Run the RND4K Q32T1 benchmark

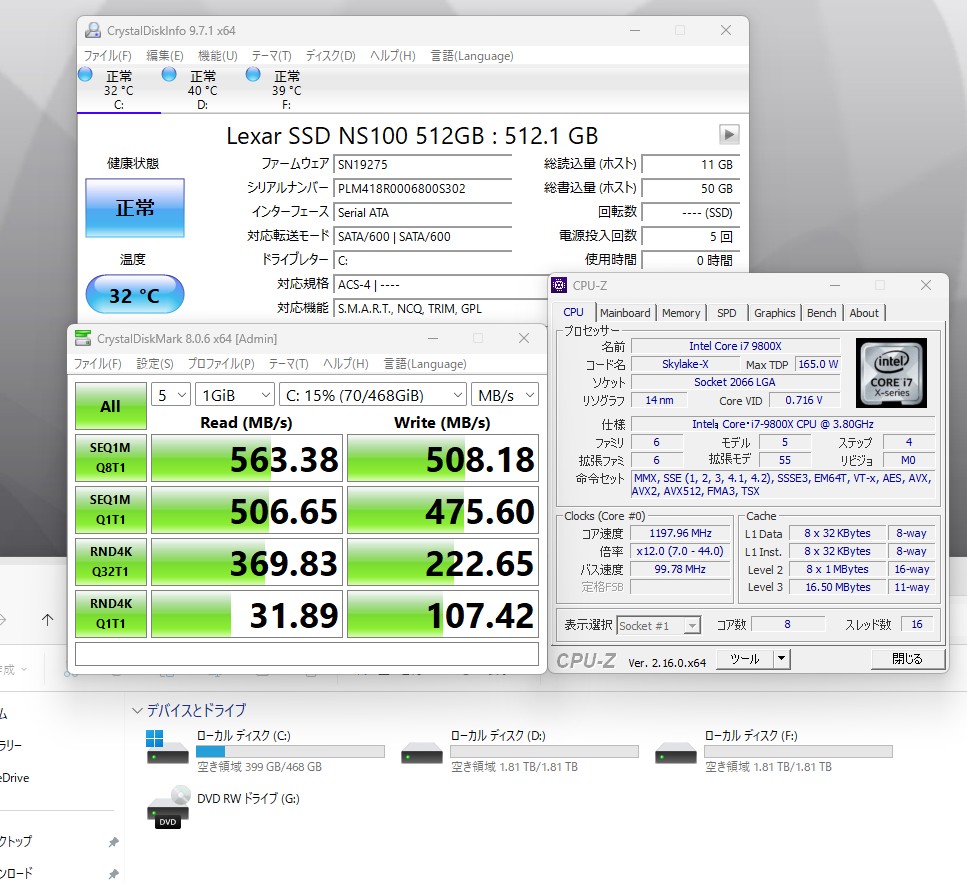[110, 562]
